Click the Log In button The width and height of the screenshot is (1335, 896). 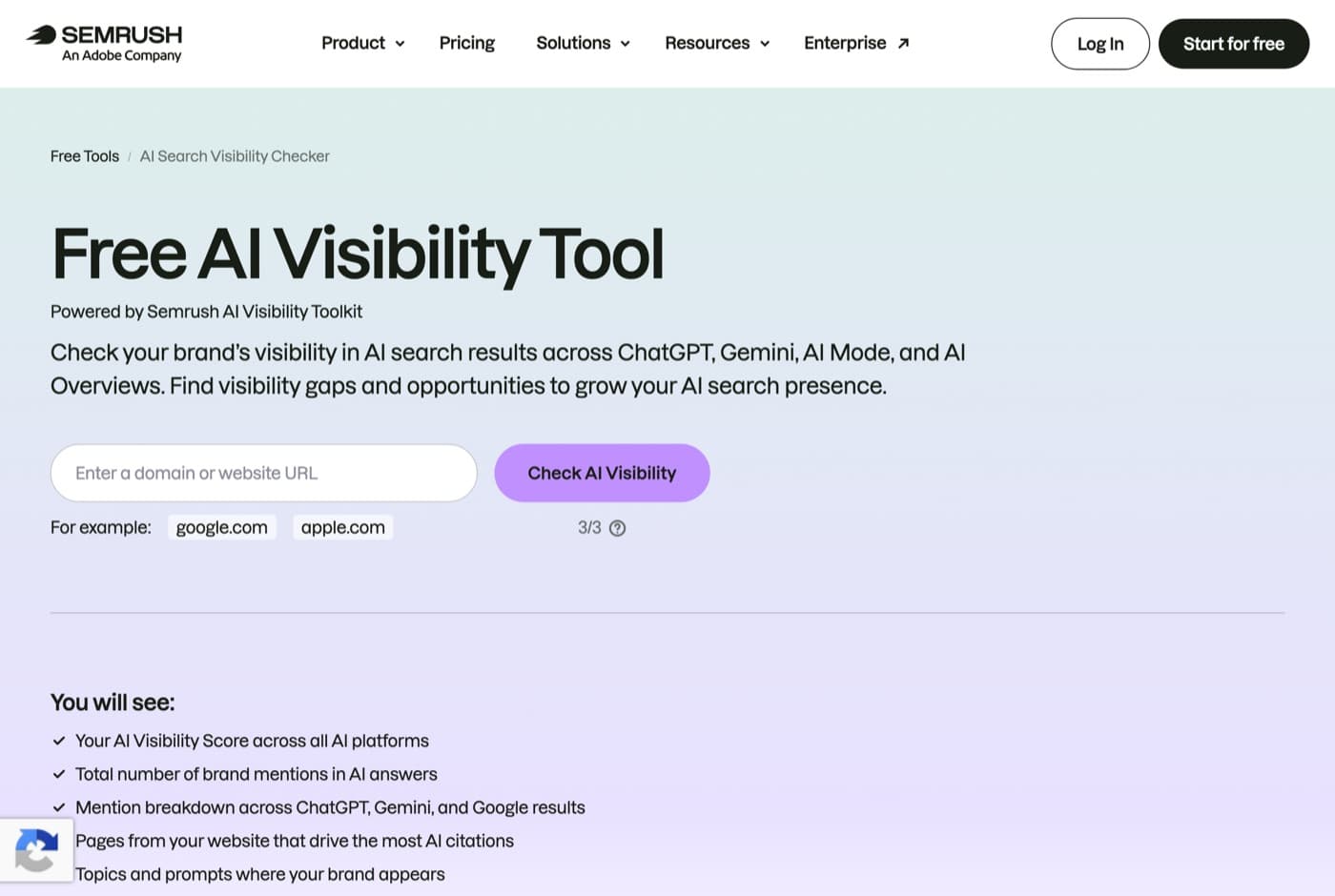coord(1100,44)
